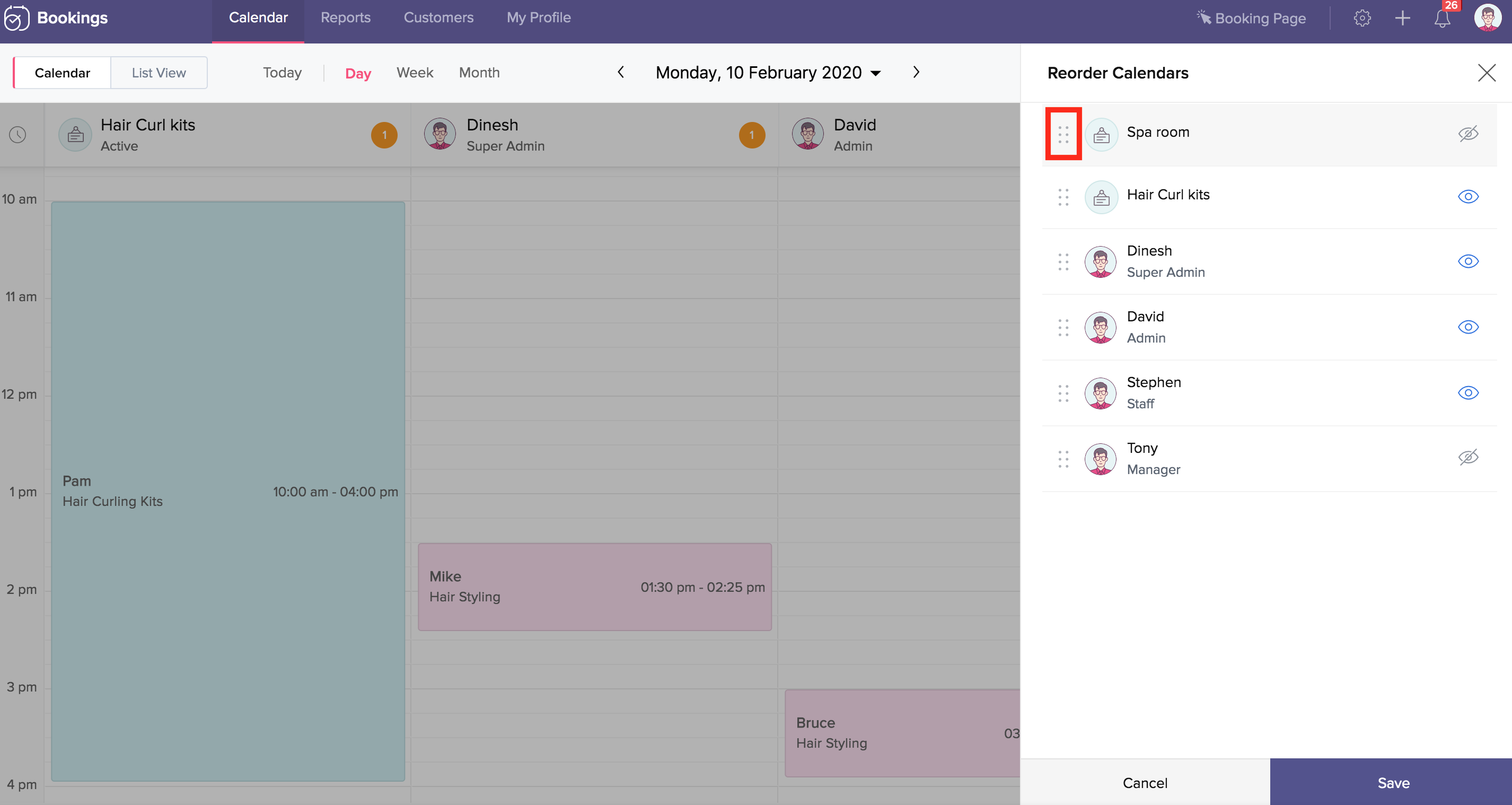Click the clock icon in the calendar header
1512x805 pixels.
tap(17, 135)
